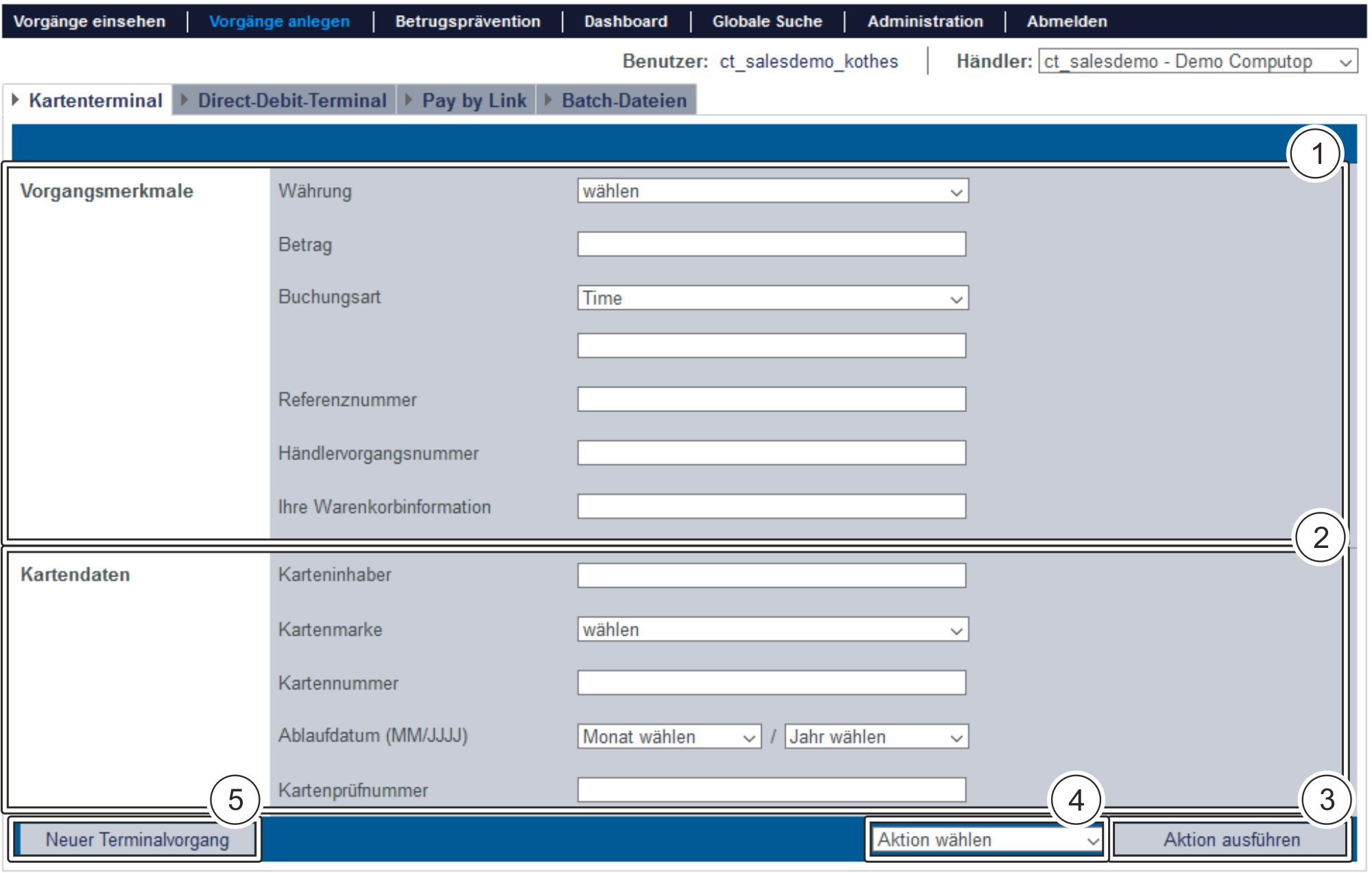Viewport: 1372px width, 873px height.
Task: Click the Kartenprüfnummer input field
Action: [x=771, y=790]
